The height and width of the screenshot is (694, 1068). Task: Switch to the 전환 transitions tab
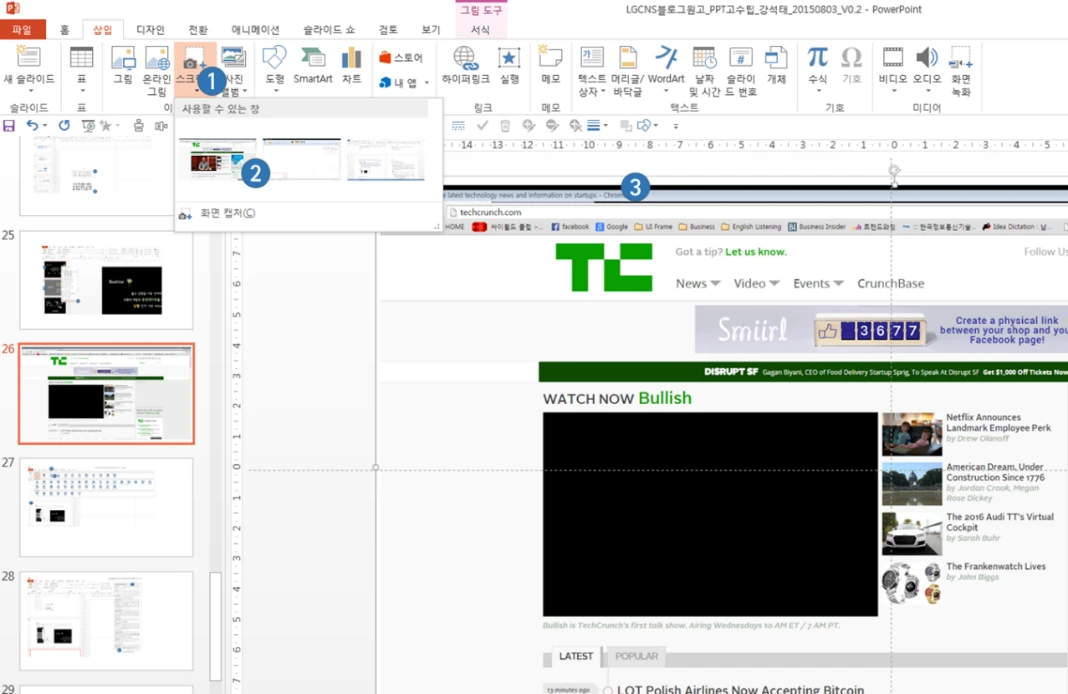[x=198, y=29]
